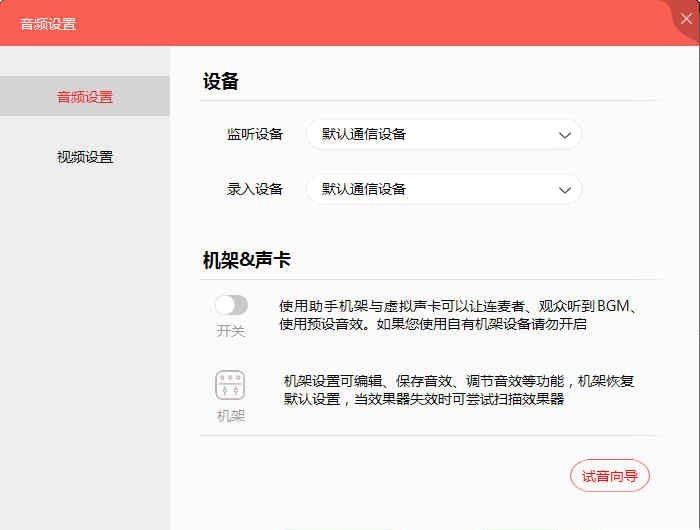
Task: Expand the 监听设备 dropdown list
Action: (x=444, y=134)
